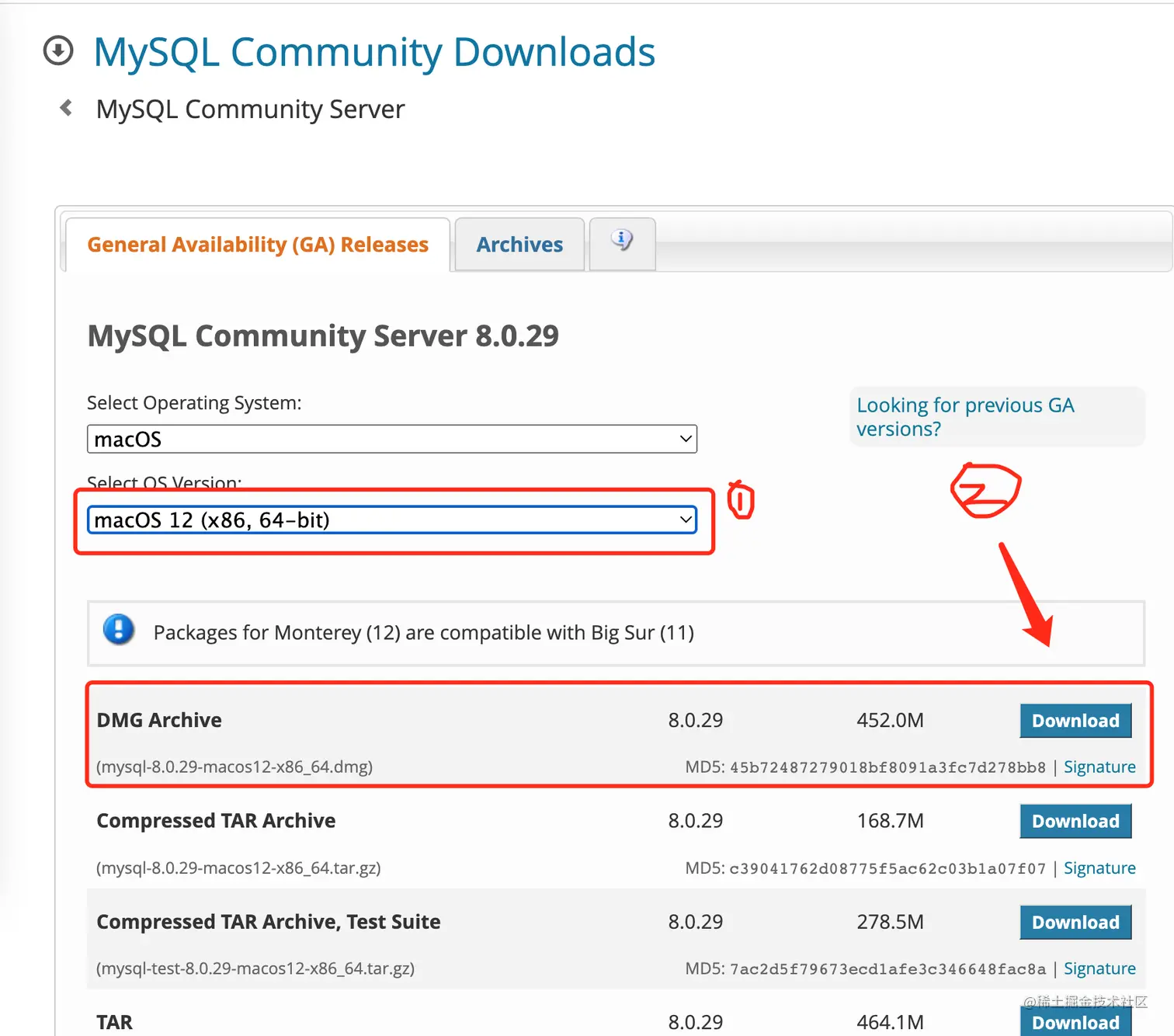Click the 278.5M size value

890,922
